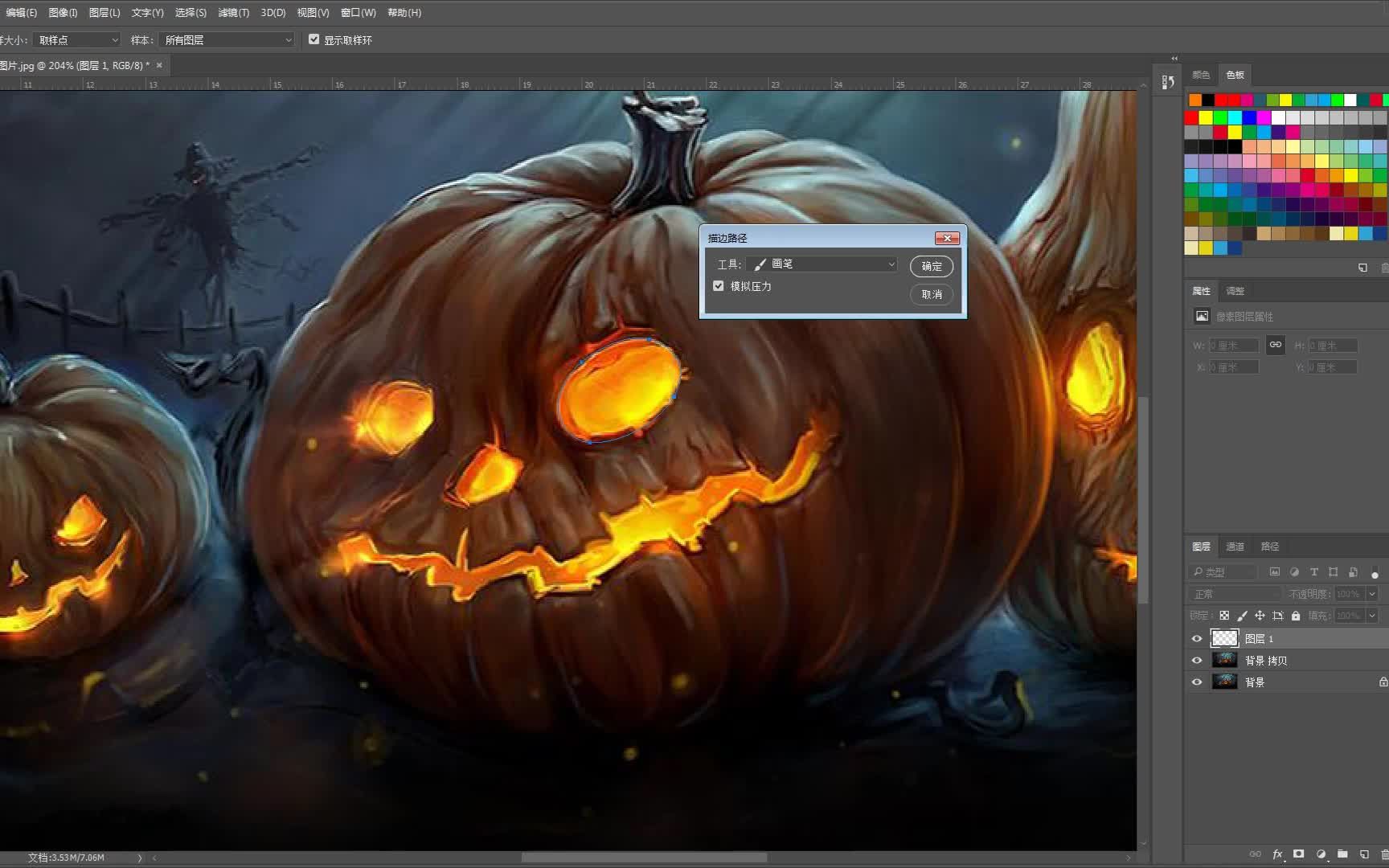Click lock icon on 背景 layer
The image size is (1389, 868).
click(1383, 682)
